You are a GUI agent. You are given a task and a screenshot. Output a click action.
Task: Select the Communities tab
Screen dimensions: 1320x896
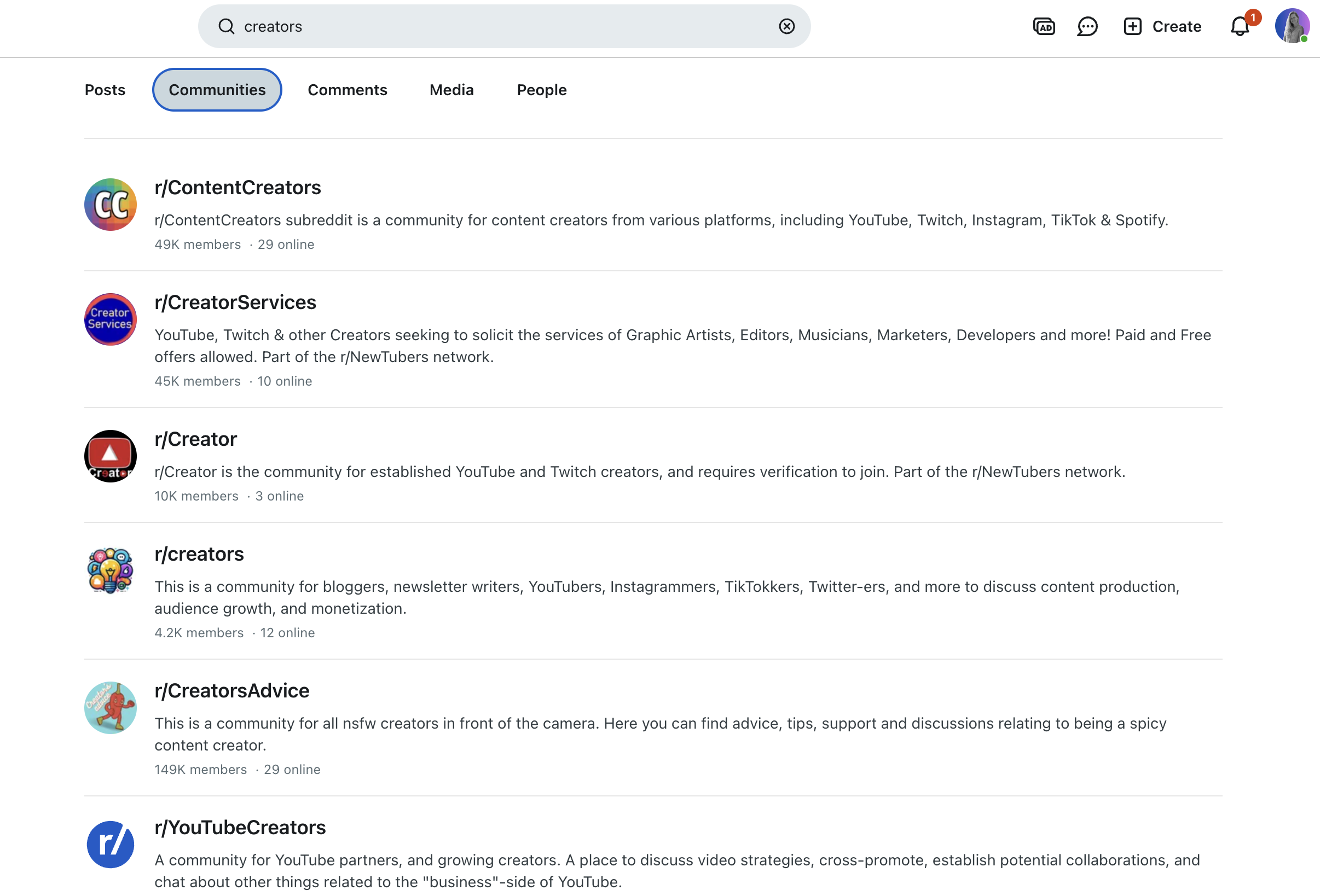pos(217,90)
